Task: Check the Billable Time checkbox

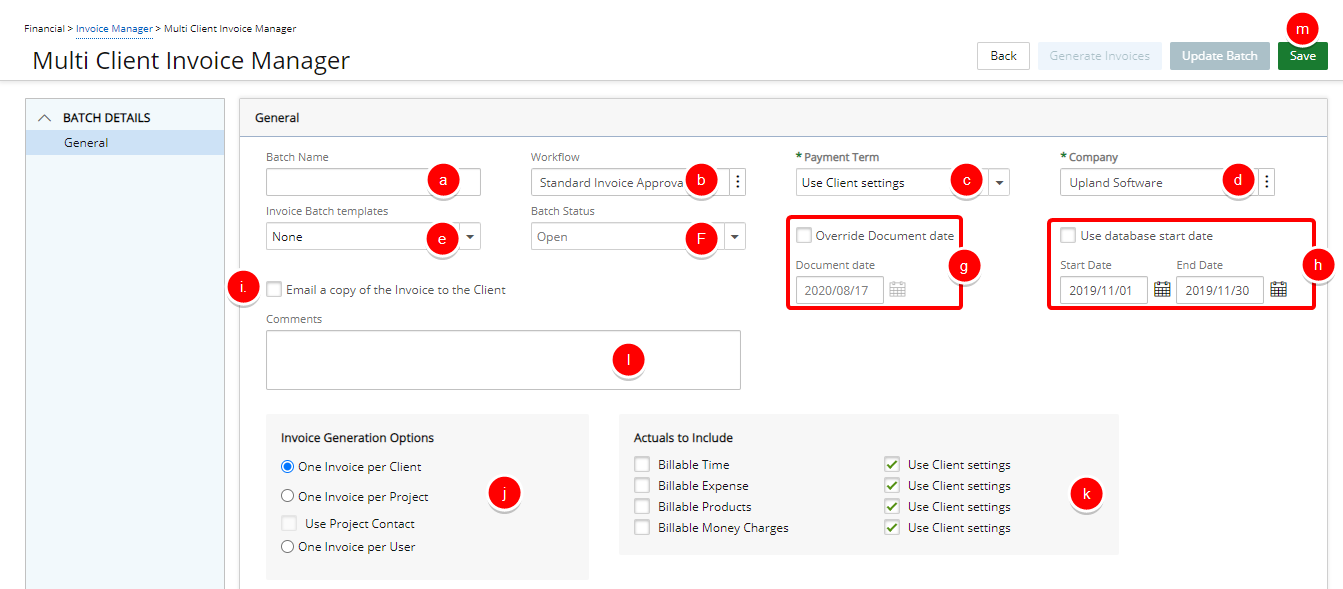Action: pyautogui.click(x=642, y=465)
